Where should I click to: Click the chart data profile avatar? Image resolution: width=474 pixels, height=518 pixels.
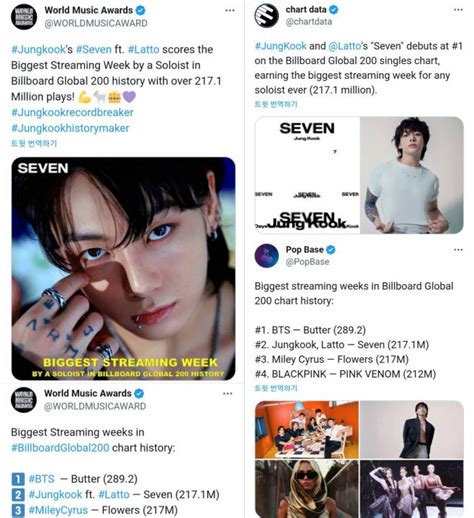pyautogui.click(x=267, y=15)
